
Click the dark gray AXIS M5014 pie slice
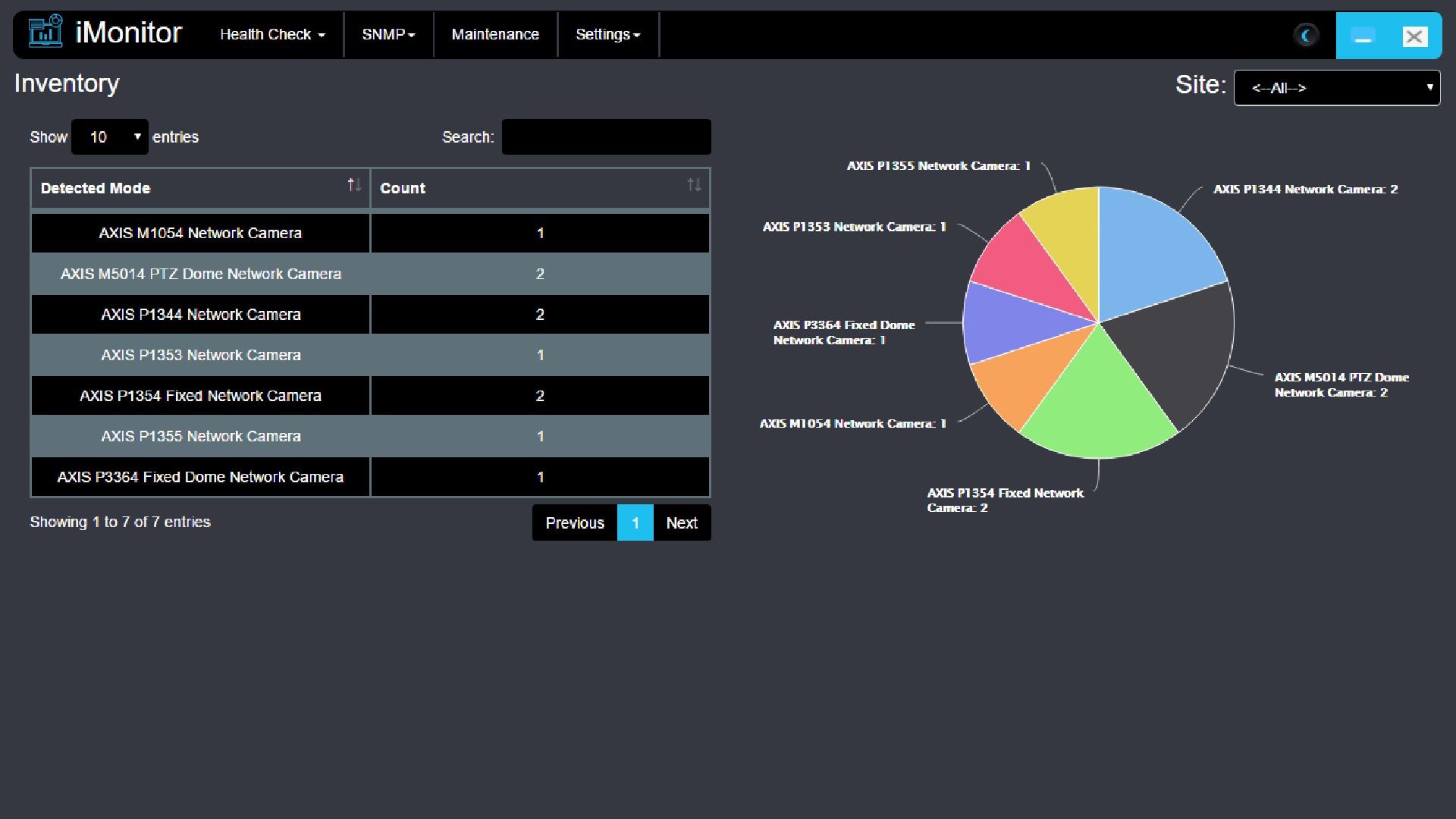1179,349
